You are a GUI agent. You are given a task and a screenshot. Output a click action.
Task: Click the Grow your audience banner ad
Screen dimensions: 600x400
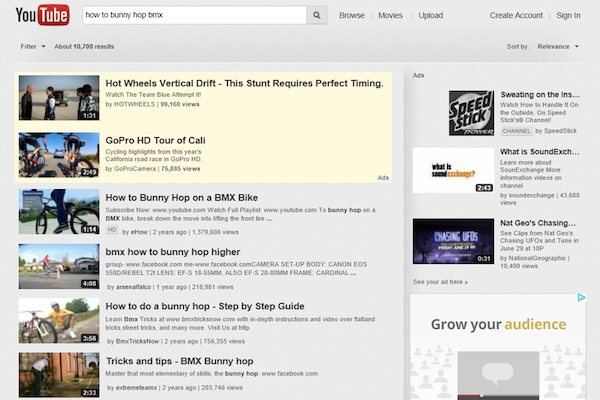click(498, 347)
